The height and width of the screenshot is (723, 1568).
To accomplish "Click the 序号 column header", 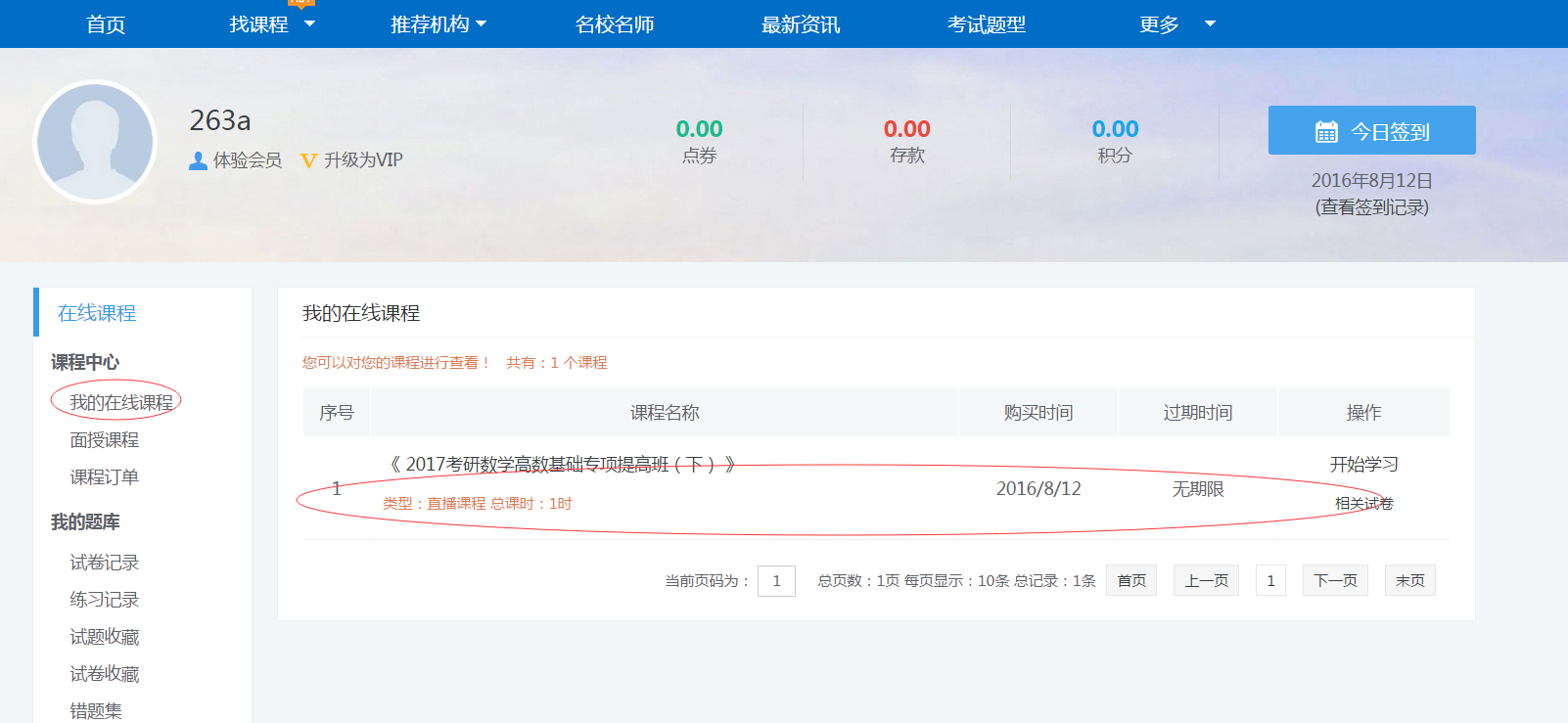I will click(336, 413).
